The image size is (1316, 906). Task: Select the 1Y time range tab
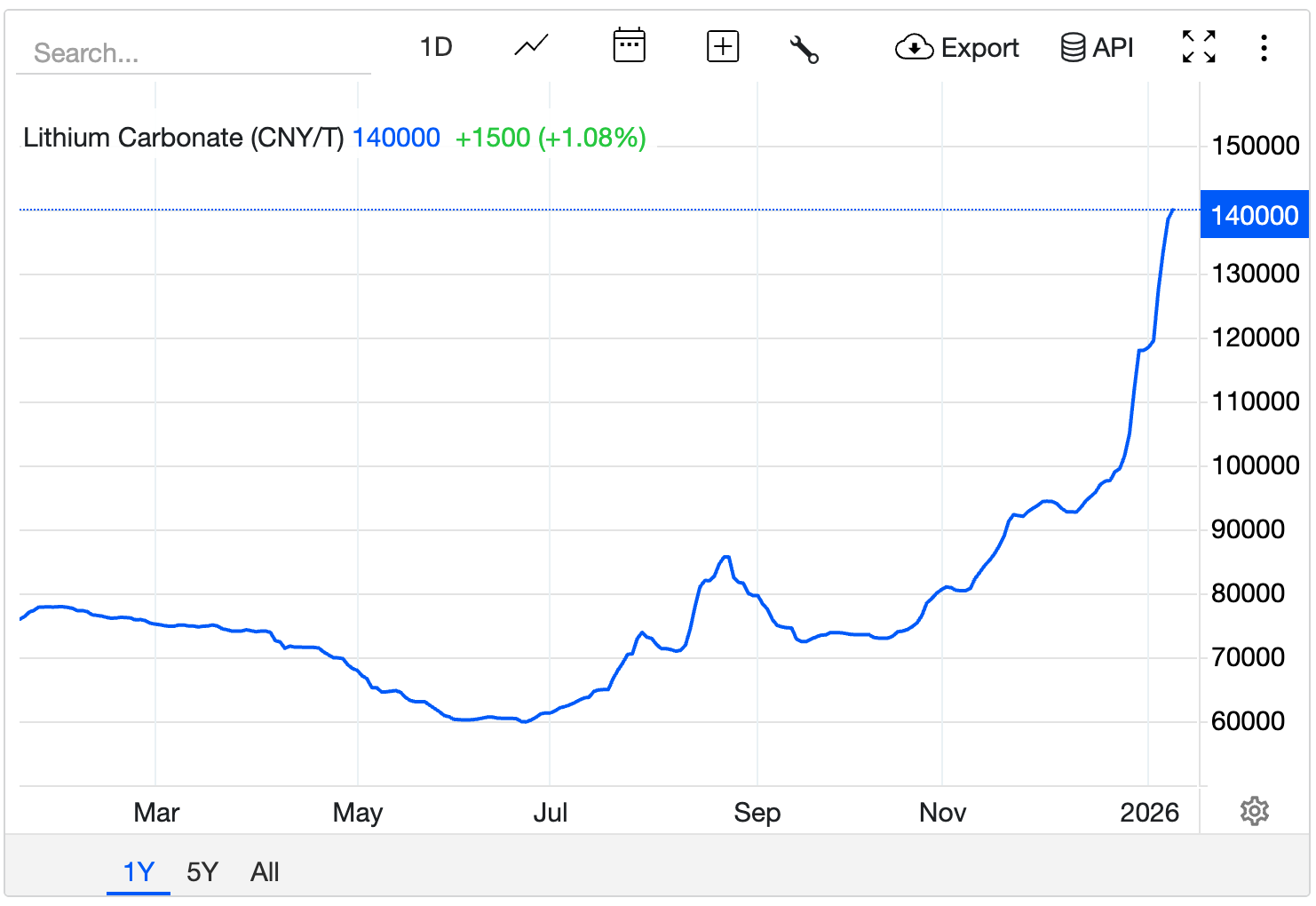[139, 872]
